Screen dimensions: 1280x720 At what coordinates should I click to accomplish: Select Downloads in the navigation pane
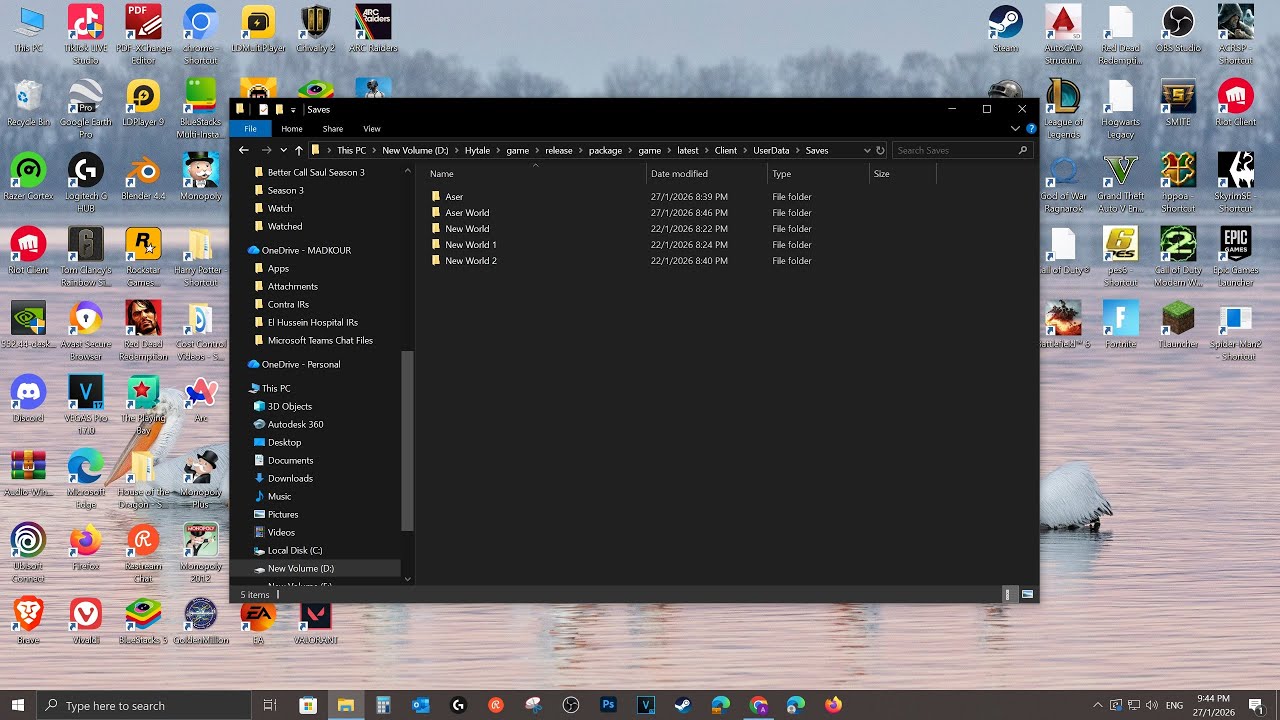tap(290, 478)
